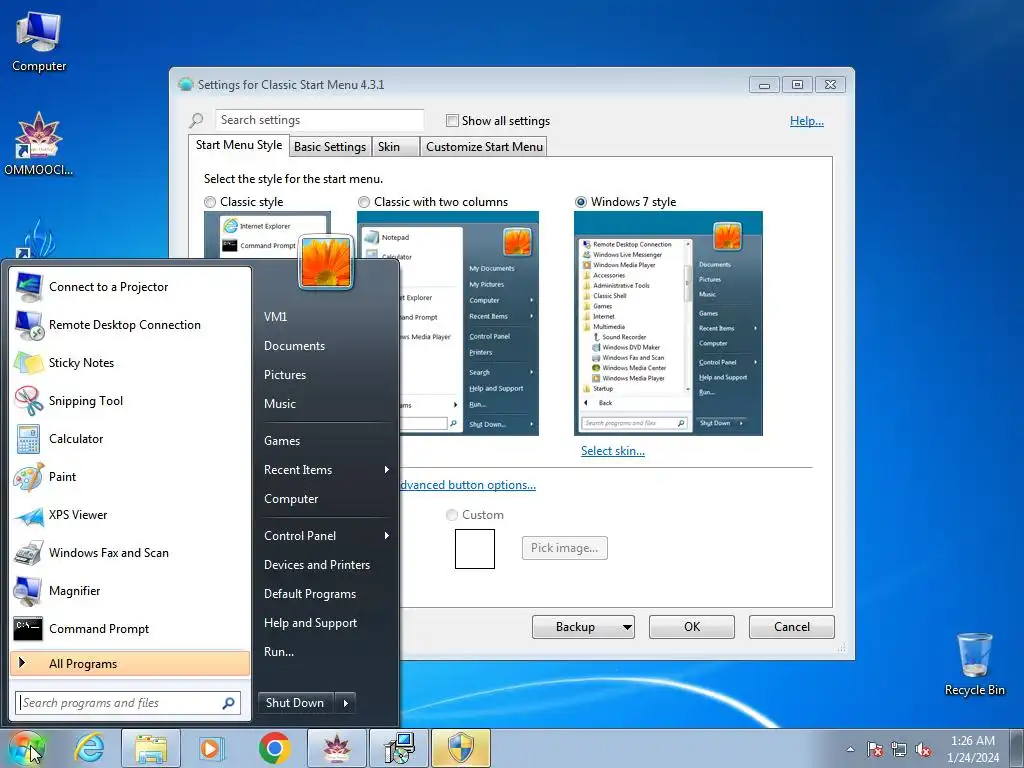Click Pick image... button
Viewport: 1024px width, 768px height.
564,548
